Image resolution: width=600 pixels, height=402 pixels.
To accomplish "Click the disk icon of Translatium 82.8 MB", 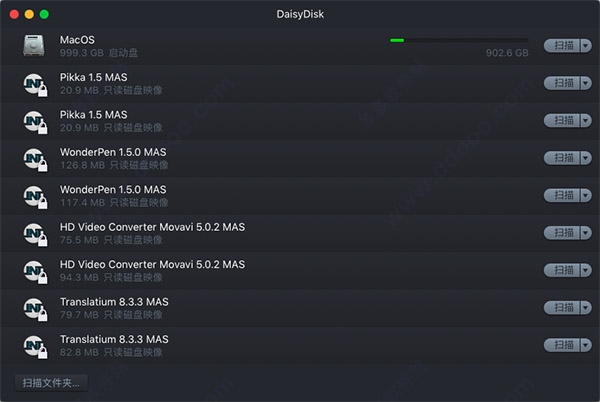I will click(35, 346).
